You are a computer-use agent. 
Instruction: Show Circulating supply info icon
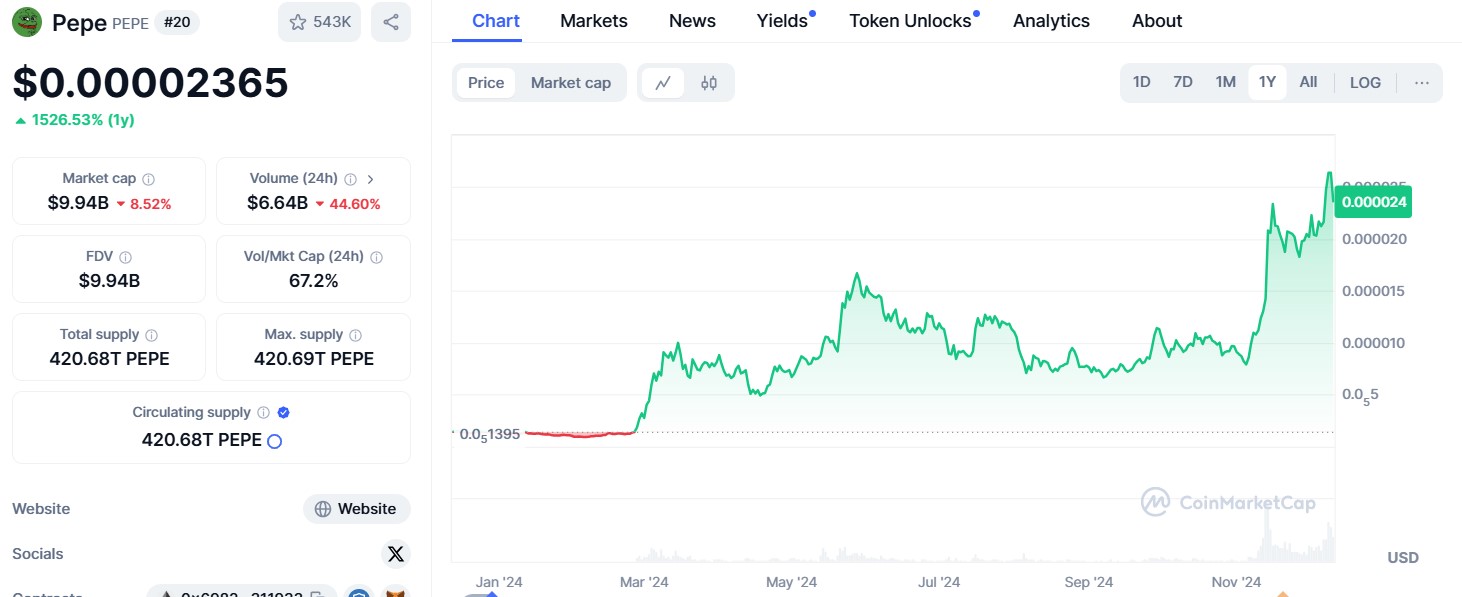pyautogui.click(x=263, y=413)
